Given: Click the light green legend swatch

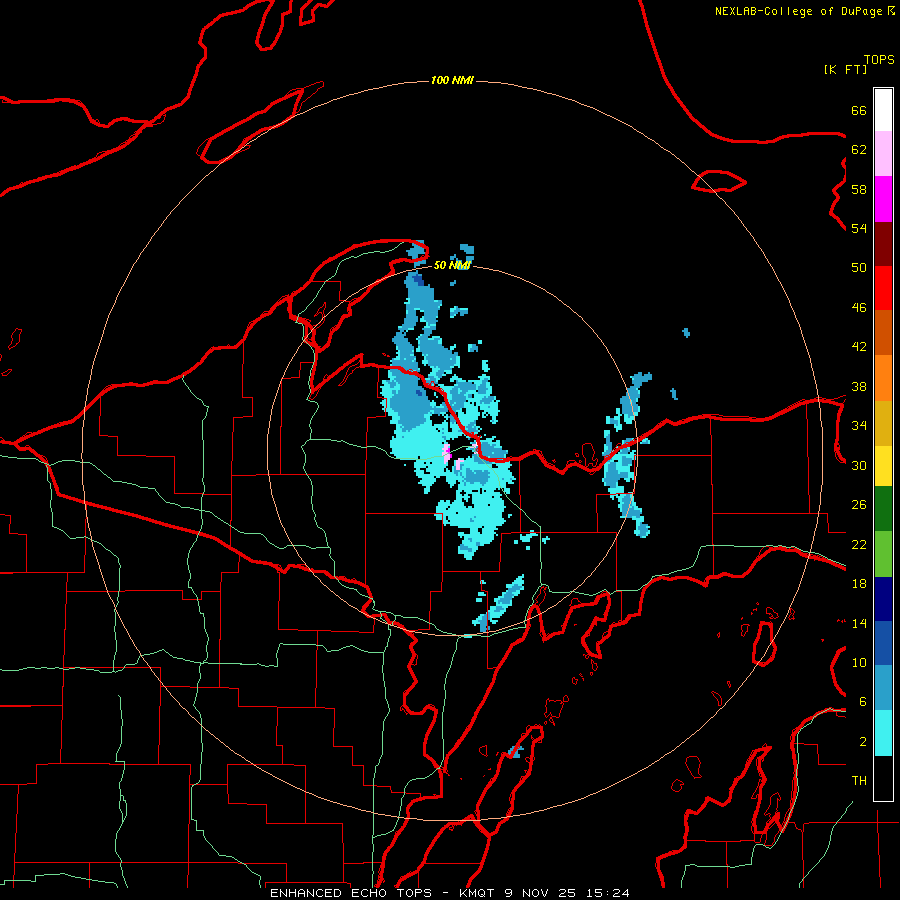Looking at the screenshot, I should coord(883,554).
